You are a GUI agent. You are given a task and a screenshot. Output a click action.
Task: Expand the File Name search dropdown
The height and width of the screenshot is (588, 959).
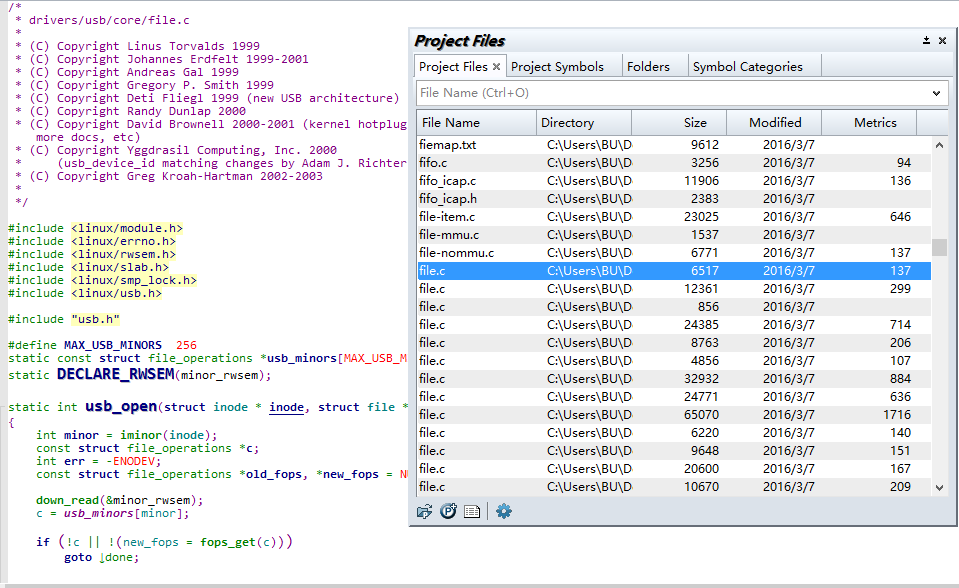click(937, 93)
